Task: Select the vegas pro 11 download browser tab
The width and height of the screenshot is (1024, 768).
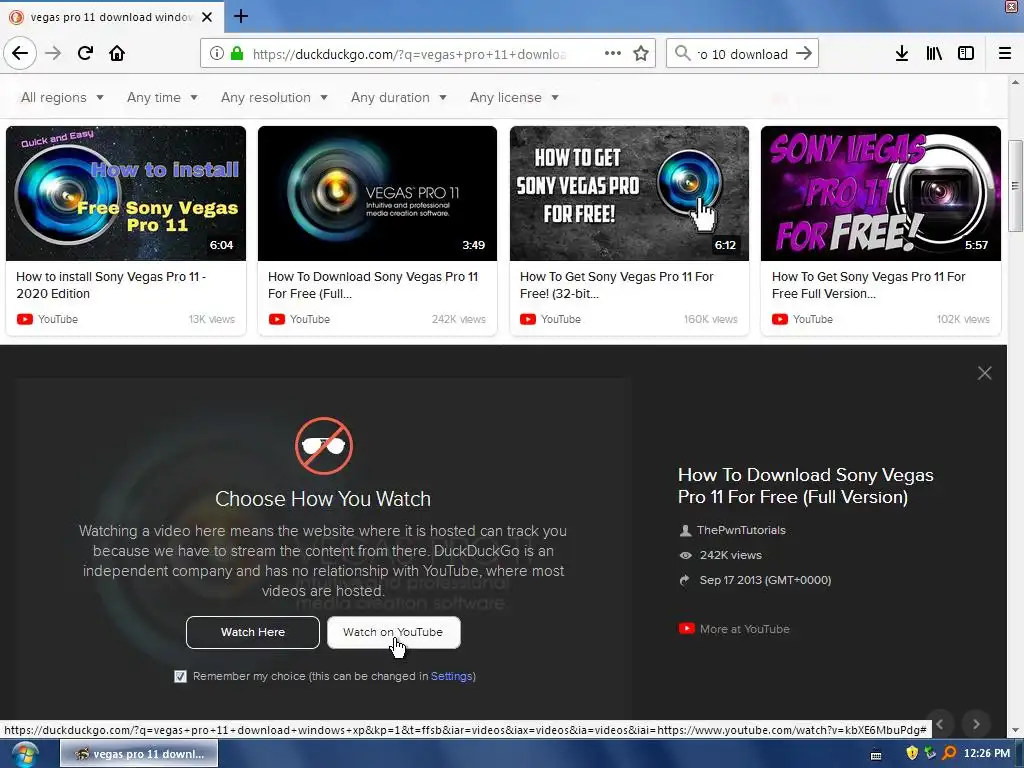Action: (111, 17)
